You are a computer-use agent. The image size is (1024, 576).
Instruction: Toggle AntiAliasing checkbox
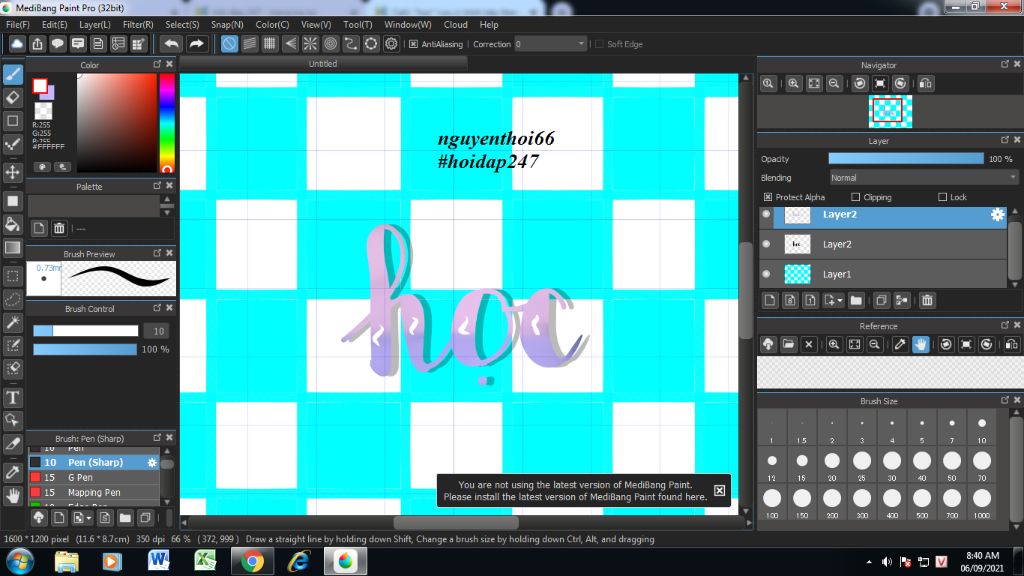(413, 44)
